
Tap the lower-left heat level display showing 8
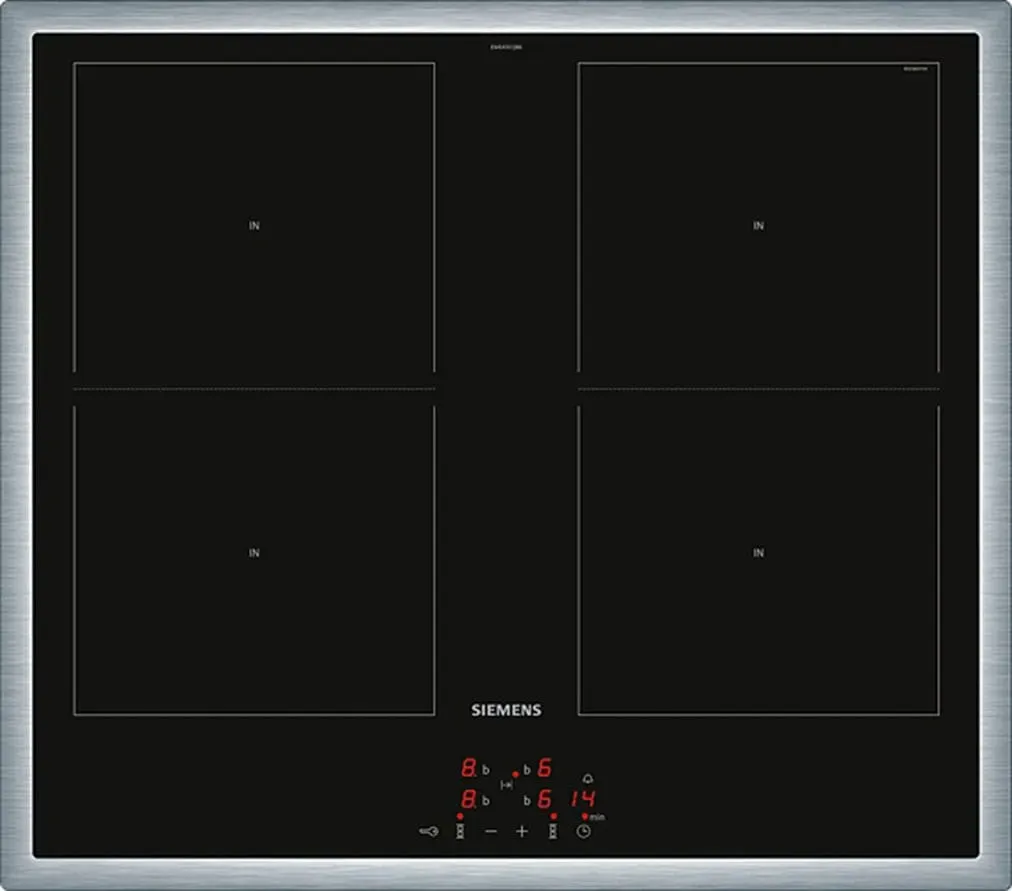[469, 799]
